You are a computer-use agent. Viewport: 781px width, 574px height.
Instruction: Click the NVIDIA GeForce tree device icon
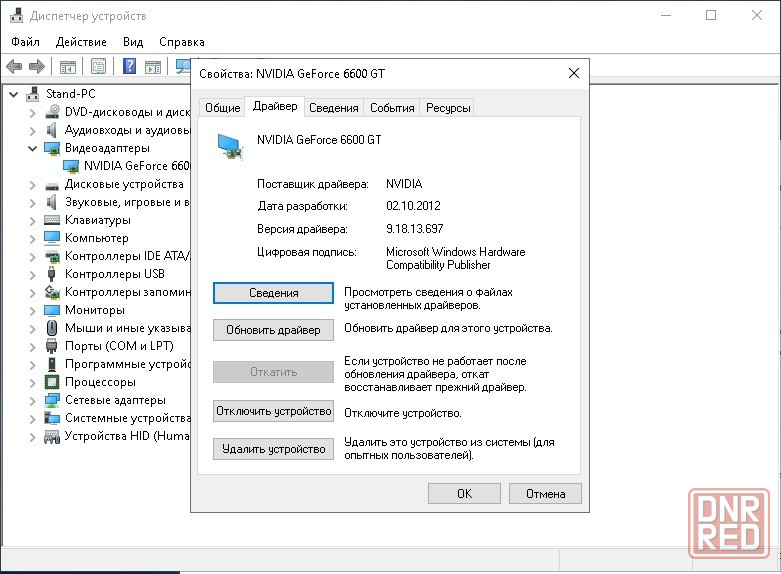pos(71,166)
